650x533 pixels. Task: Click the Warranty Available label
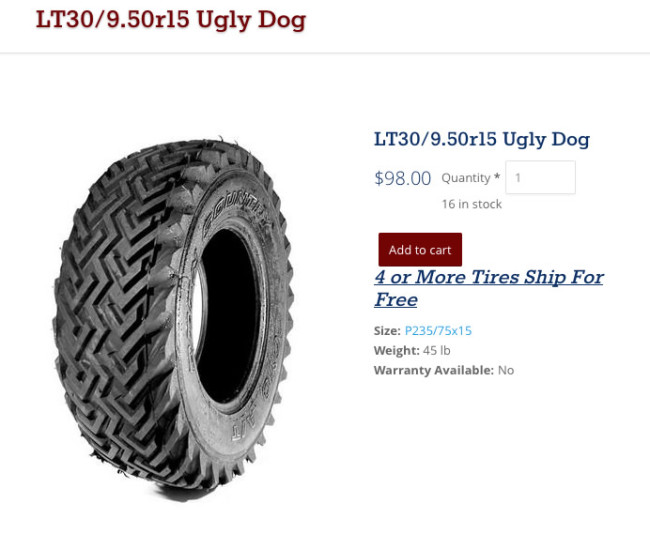pos(433,370)
